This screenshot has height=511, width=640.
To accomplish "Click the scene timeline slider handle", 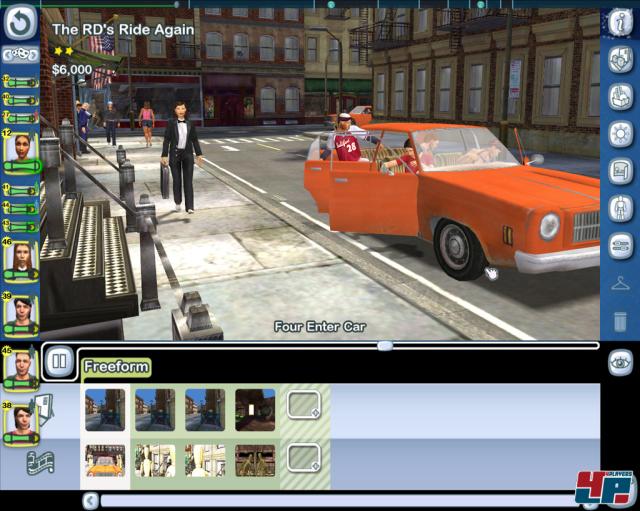I will 385,346.
